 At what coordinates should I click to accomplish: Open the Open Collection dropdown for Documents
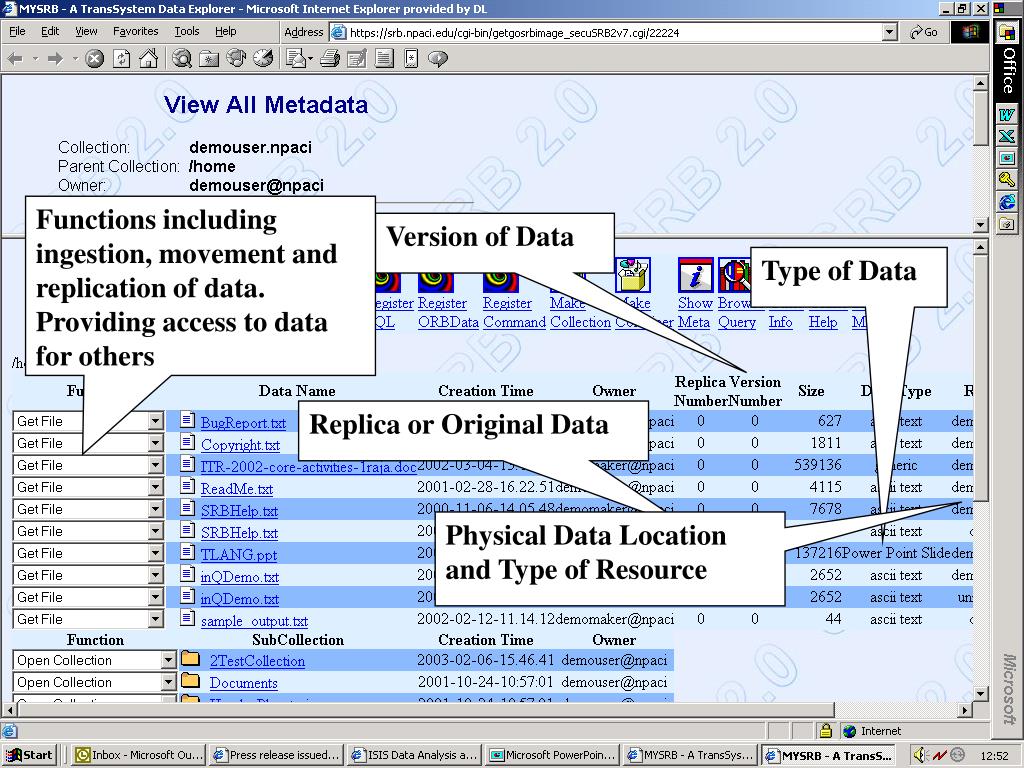(x=169, y=682)
